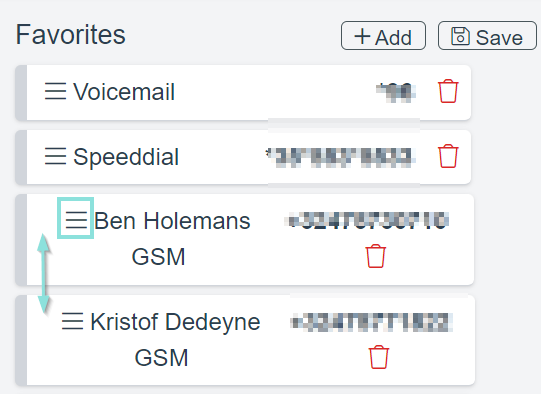The width and height of the screenshot is (541, 394).
Task: Click the blurred Speeddial phone number
Action: (340, 157)
